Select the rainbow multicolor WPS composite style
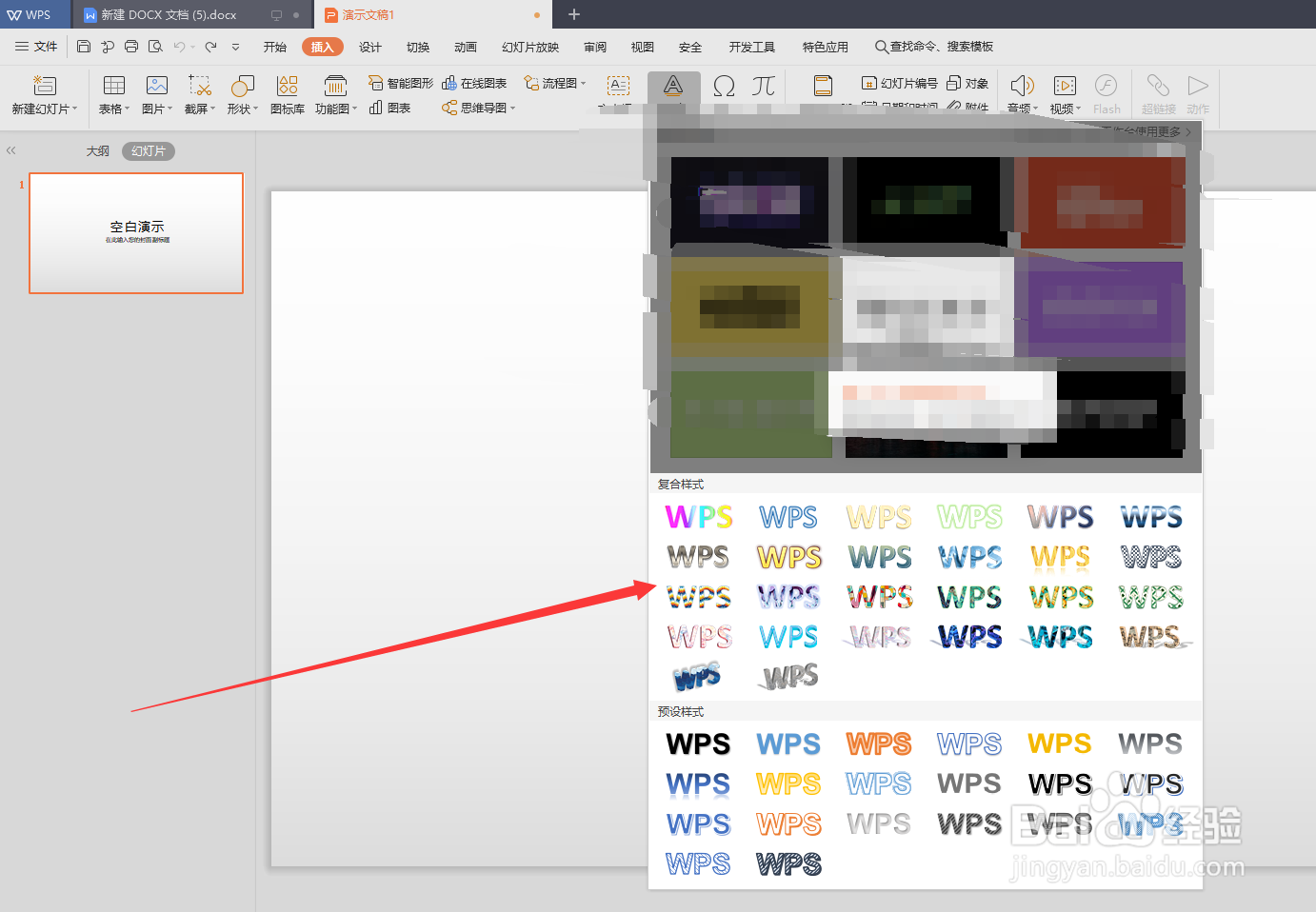Screen dimensions: 1316x912 click(x=699, y=517)
